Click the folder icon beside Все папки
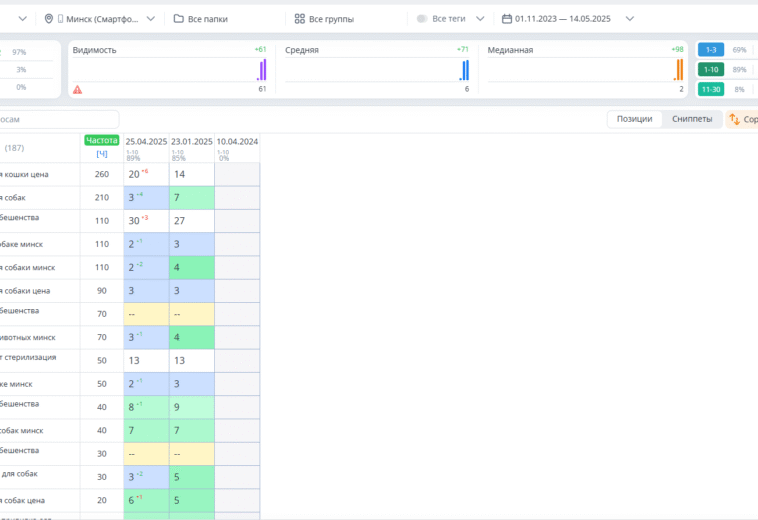Screen dimensions: 758x520 [x=178, y=19]
